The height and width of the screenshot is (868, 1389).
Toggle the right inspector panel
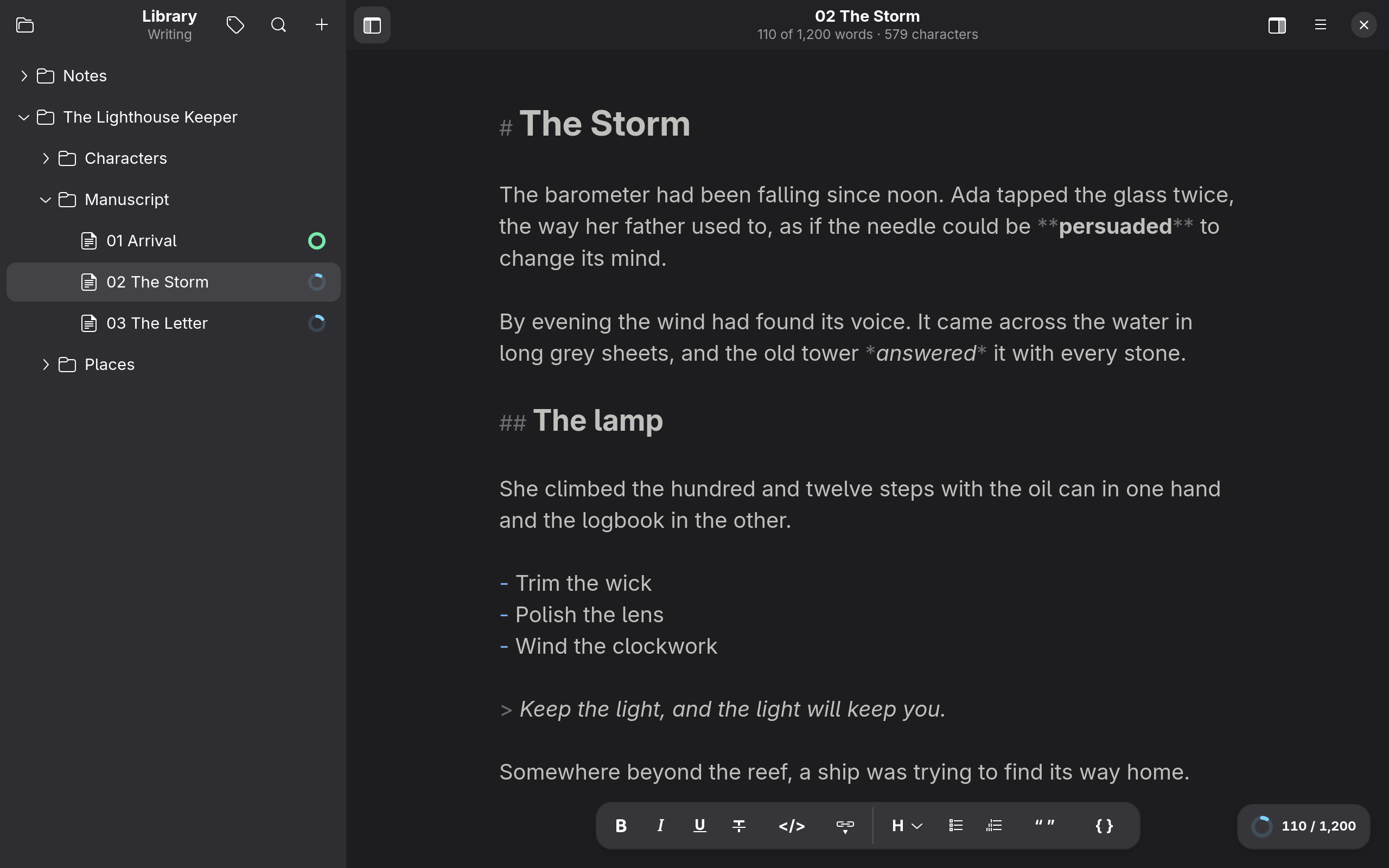[x=1277, y=25]
